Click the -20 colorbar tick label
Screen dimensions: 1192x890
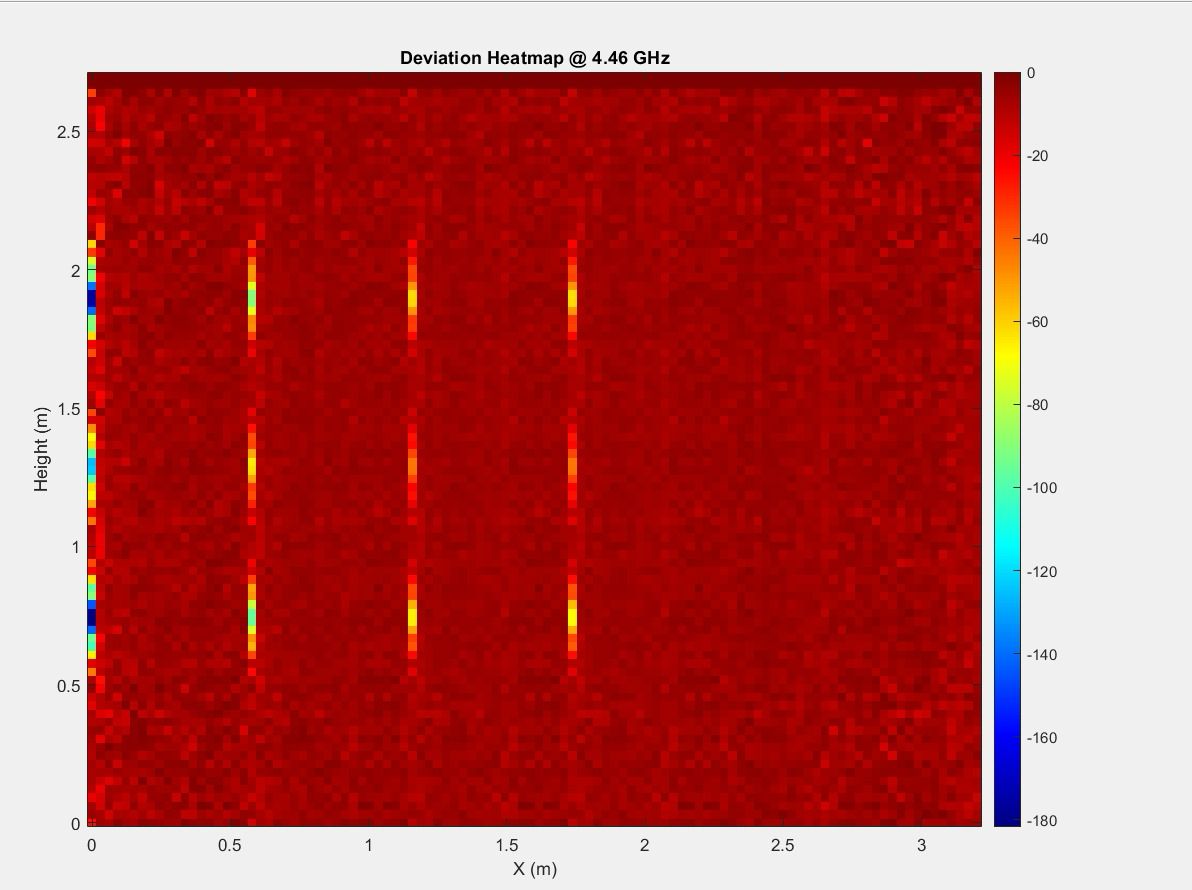1038,156
